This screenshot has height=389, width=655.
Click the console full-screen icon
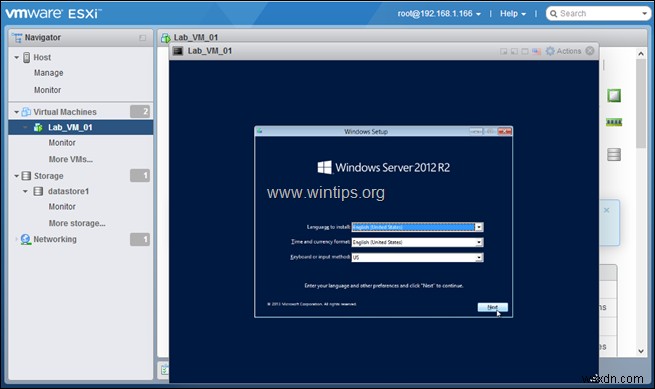pos(525,51)
